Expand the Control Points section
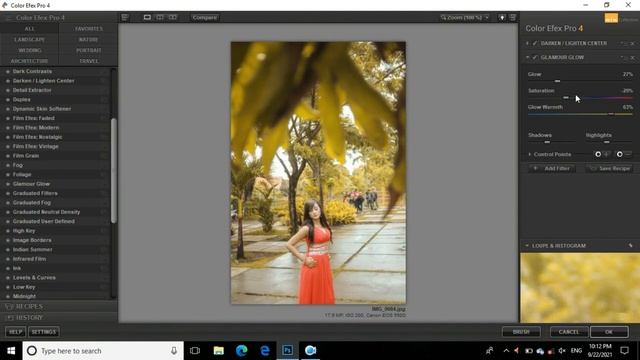The height and width of the screenshot is (360, 640). coord(530,154)
